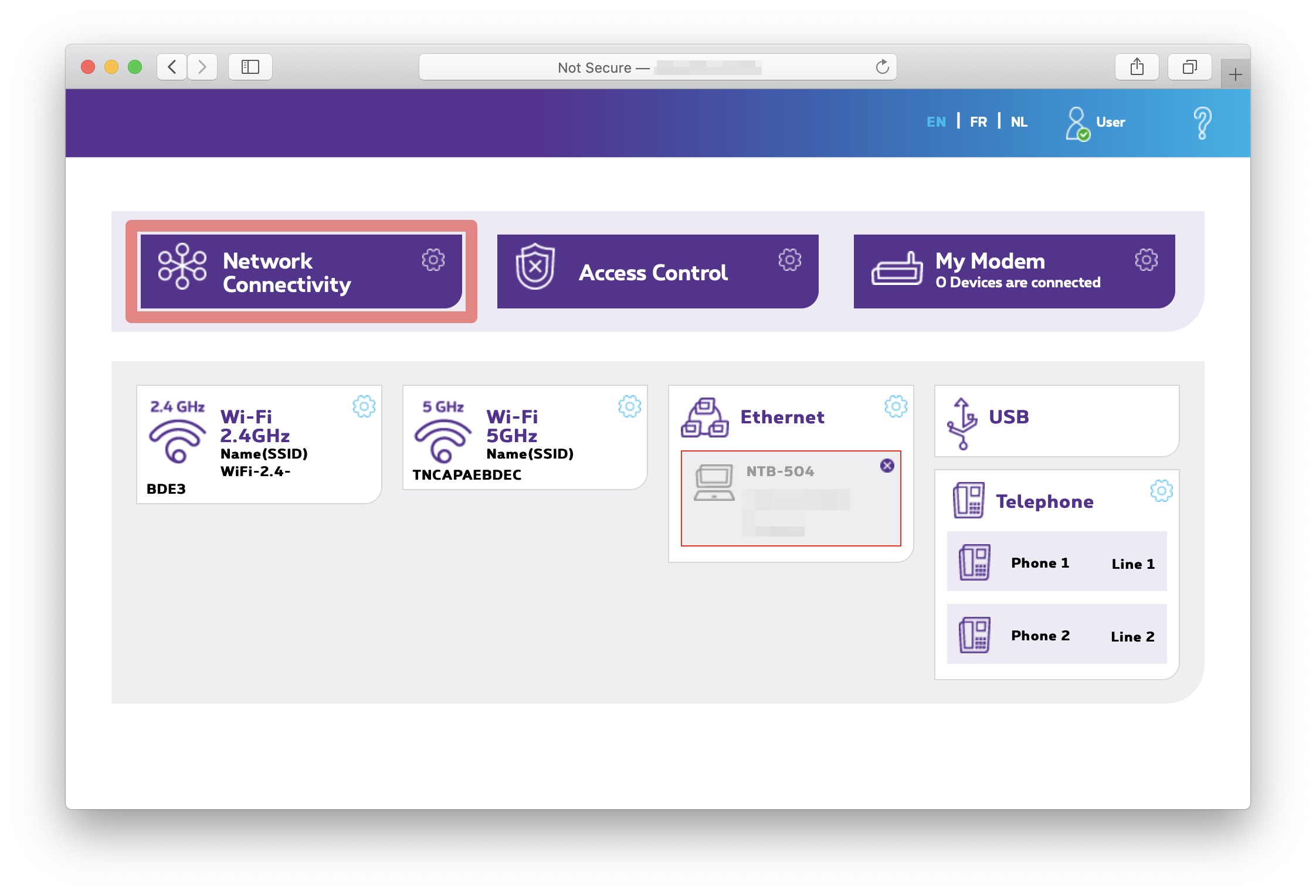
Task: Click the My Modem router icon
Action: click(897, 269)
